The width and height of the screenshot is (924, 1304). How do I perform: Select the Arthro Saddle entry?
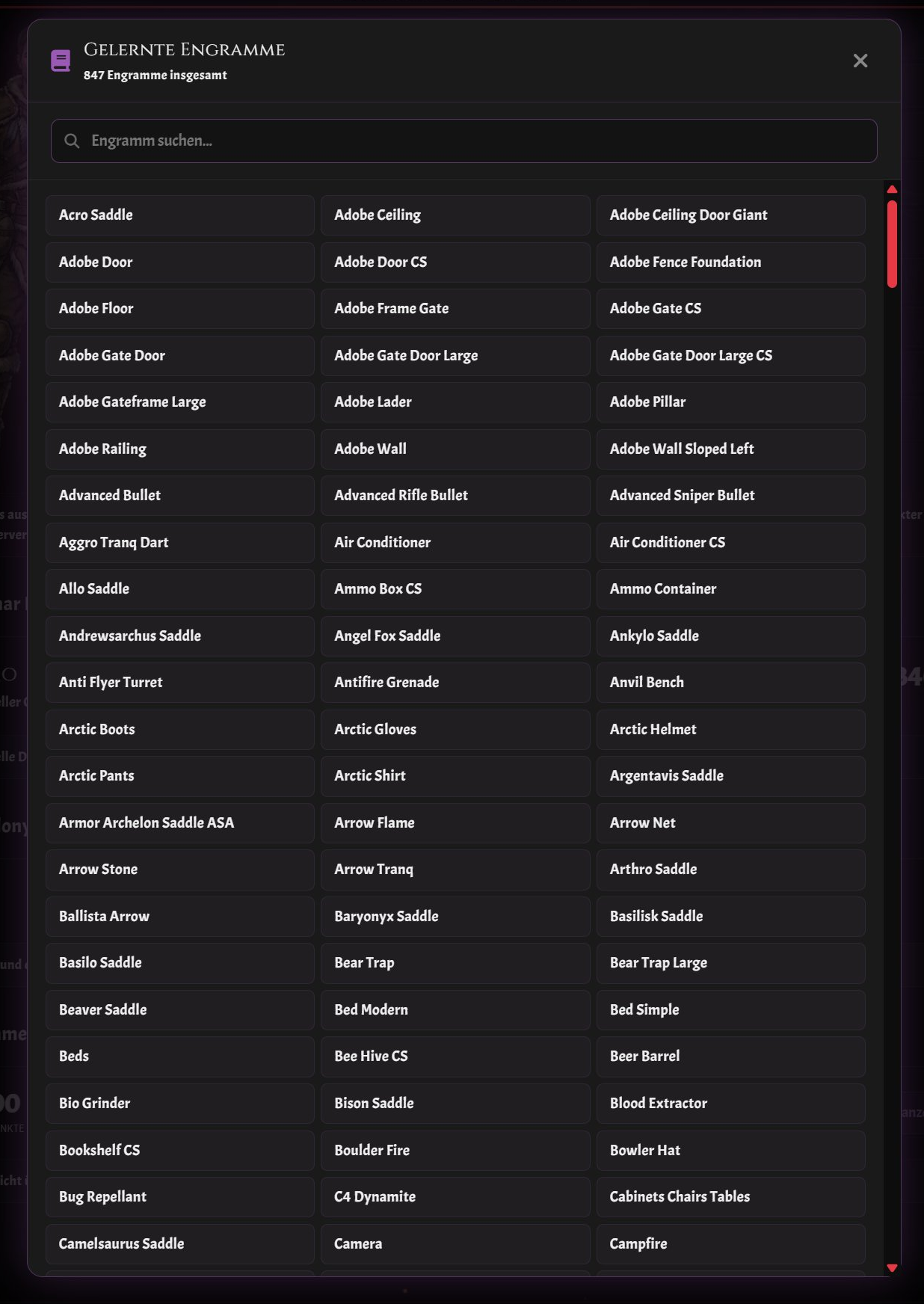730,870
